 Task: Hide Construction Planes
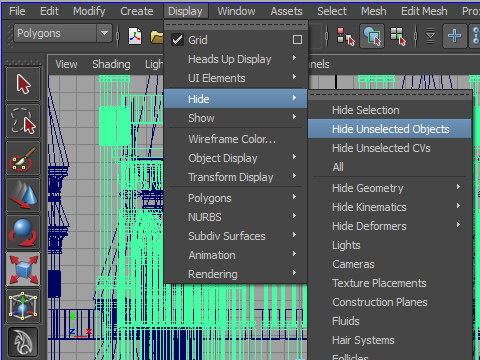coord(390,302)
